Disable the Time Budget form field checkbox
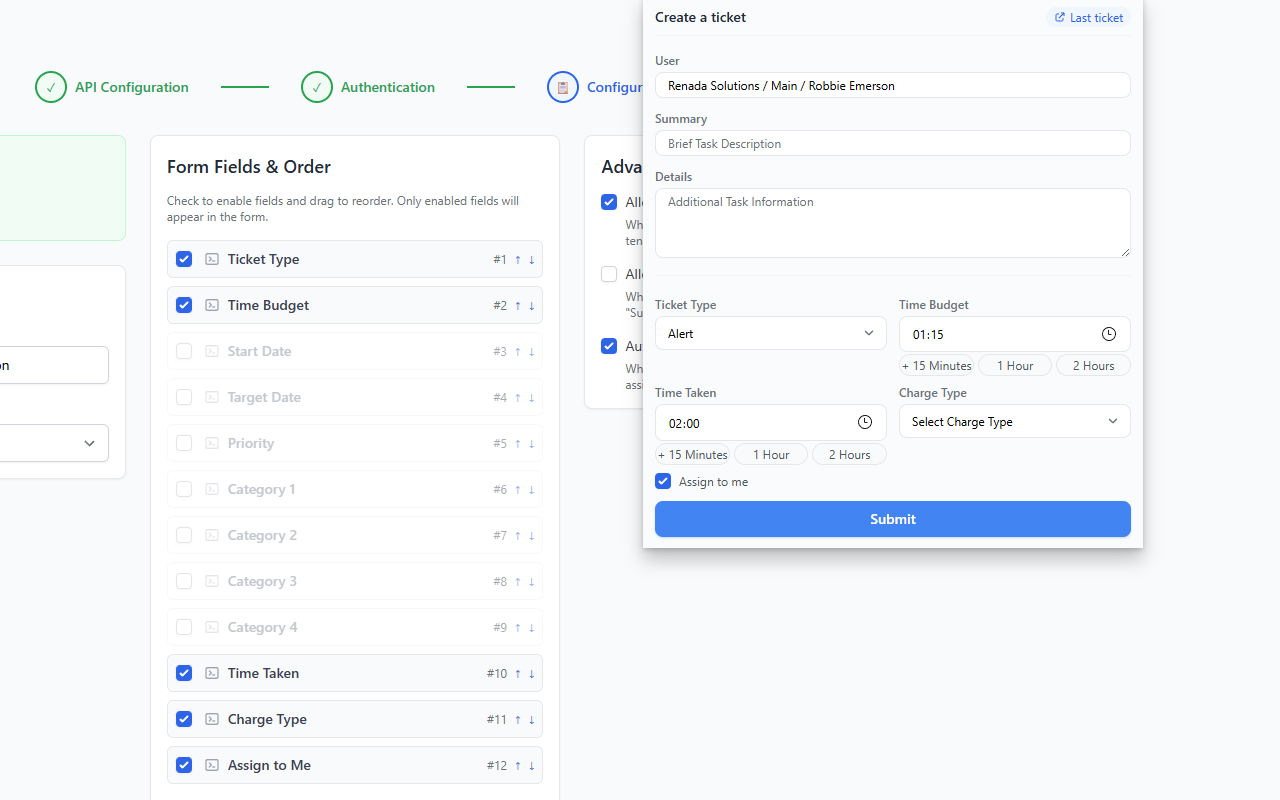This screenshot has width=1280, height=800. (184, 305)
